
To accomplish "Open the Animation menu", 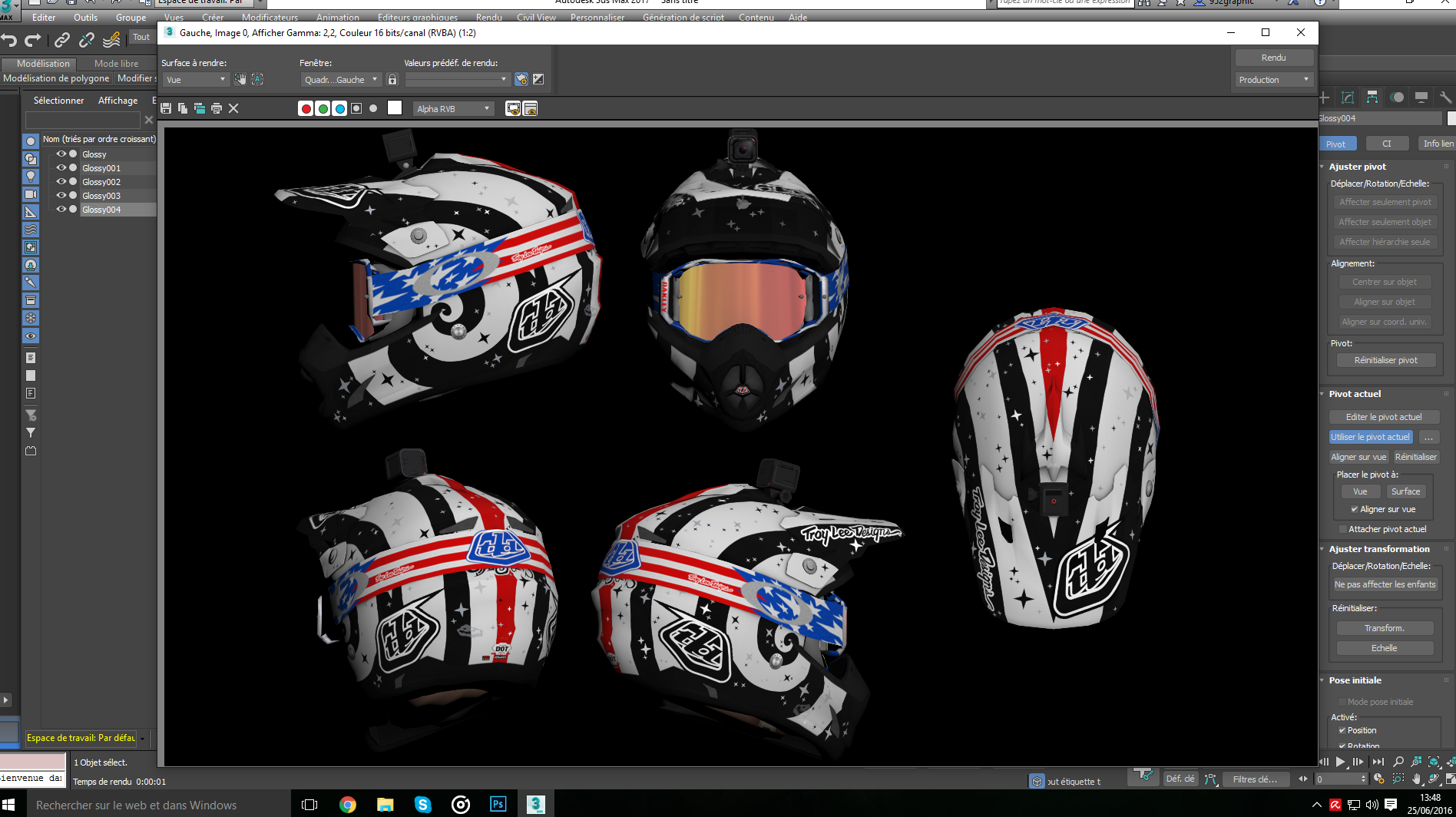I will click(x=337, y=17).
